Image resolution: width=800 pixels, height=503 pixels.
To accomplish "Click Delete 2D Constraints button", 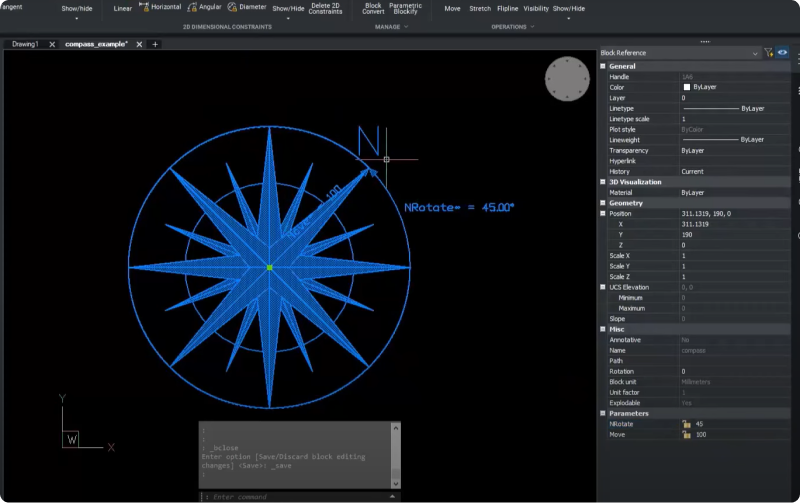I will click(x=325, y=9).
